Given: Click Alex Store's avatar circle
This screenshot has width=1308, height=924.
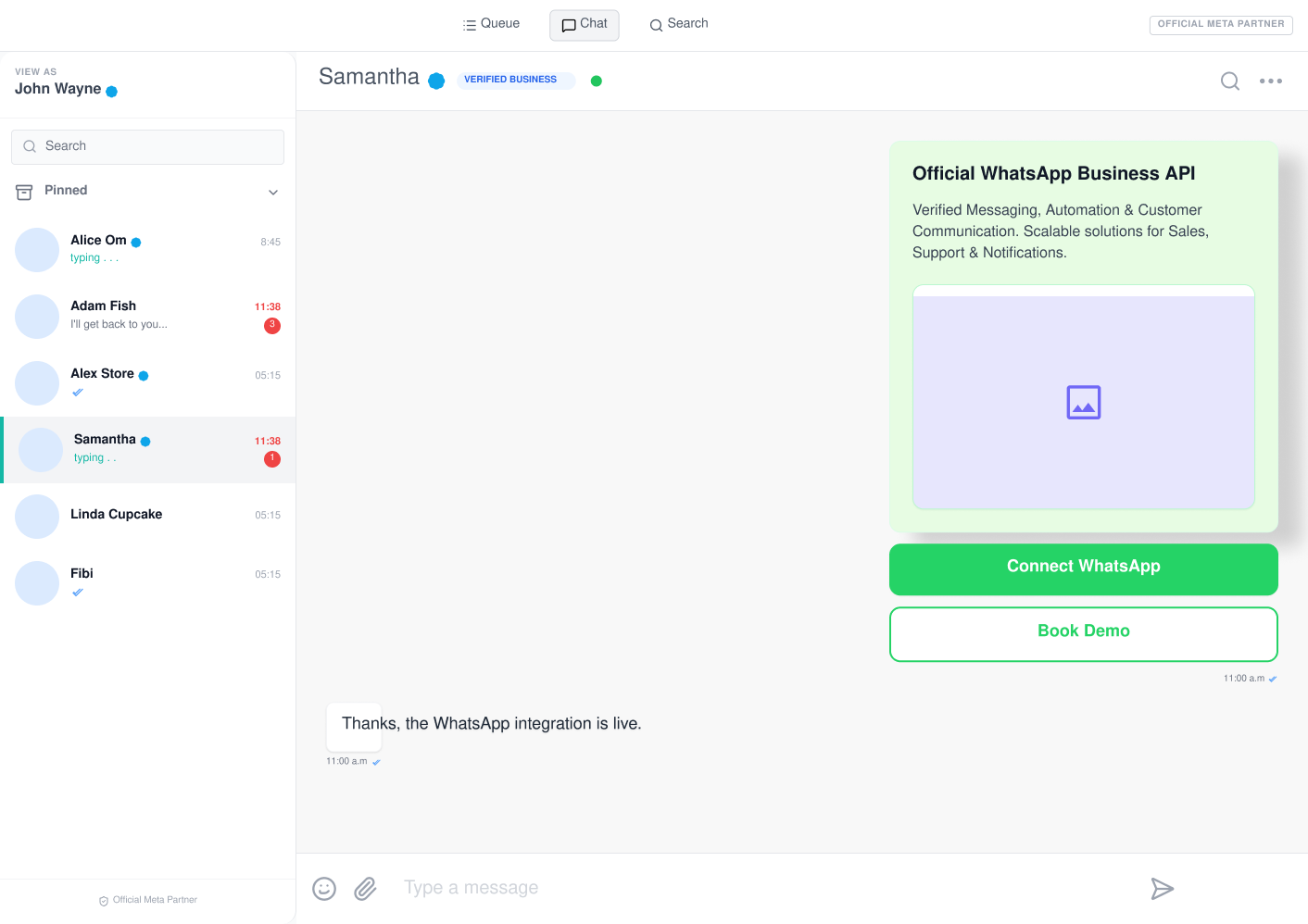Looking at the screenshot, I should tap(37, 383).
